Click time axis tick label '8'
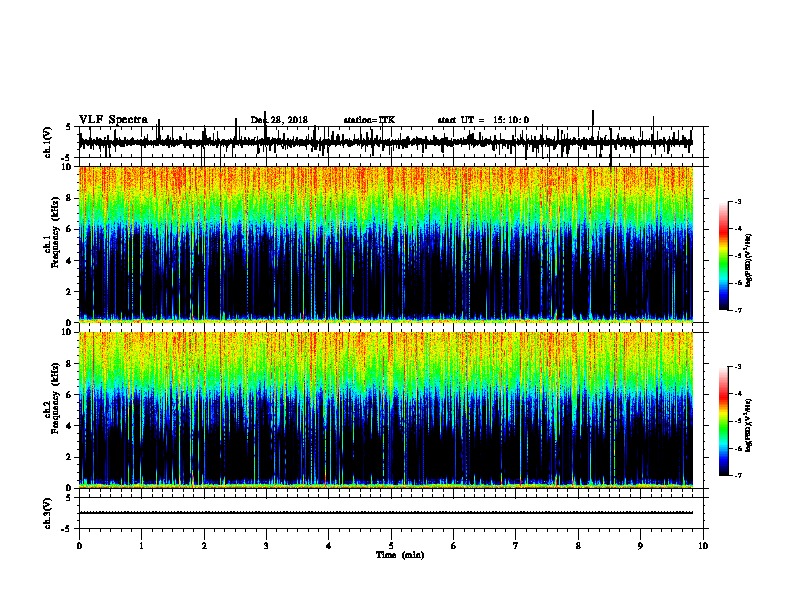The image size is (792, 612). 578,546
